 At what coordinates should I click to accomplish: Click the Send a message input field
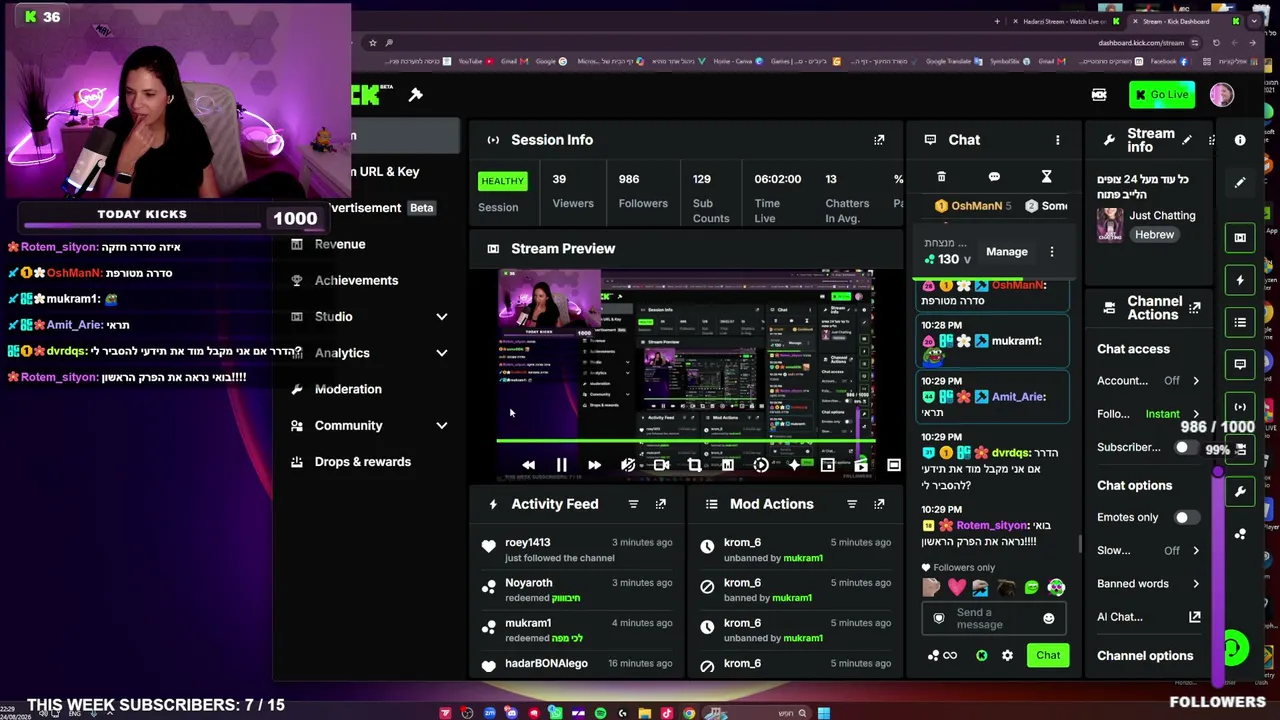point(992,619)
